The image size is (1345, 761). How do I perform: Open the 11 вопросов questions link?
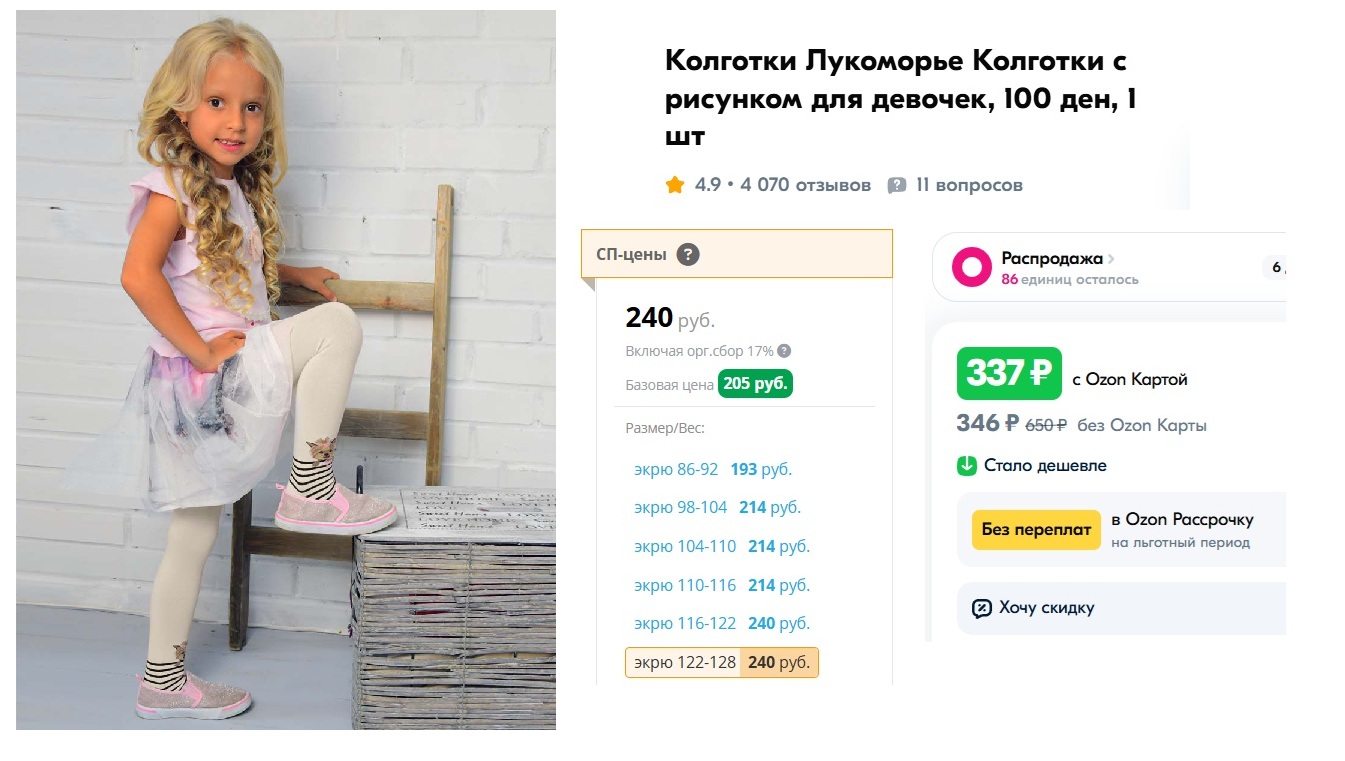(x=969, y=185)
